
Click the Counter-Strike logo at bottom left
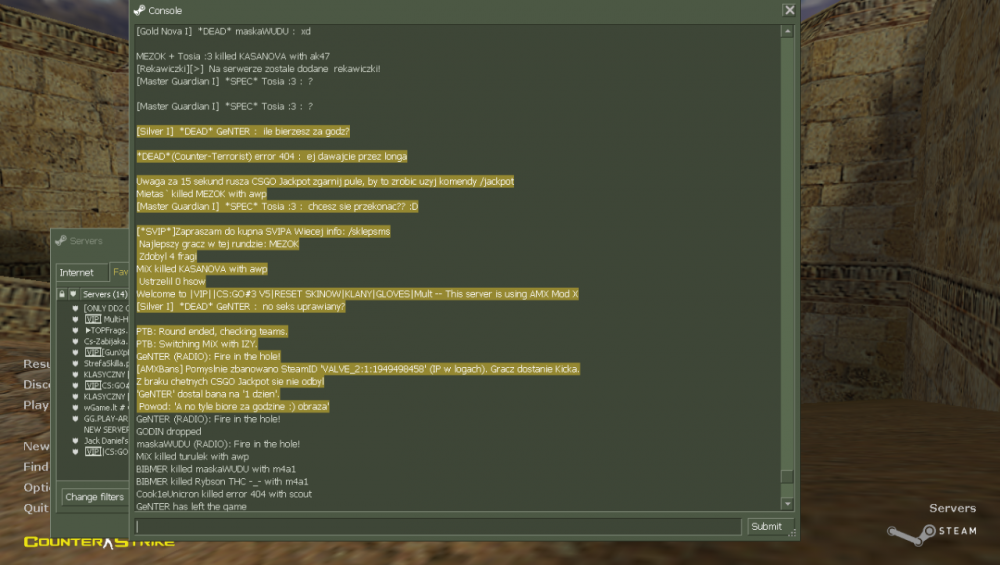98,542
